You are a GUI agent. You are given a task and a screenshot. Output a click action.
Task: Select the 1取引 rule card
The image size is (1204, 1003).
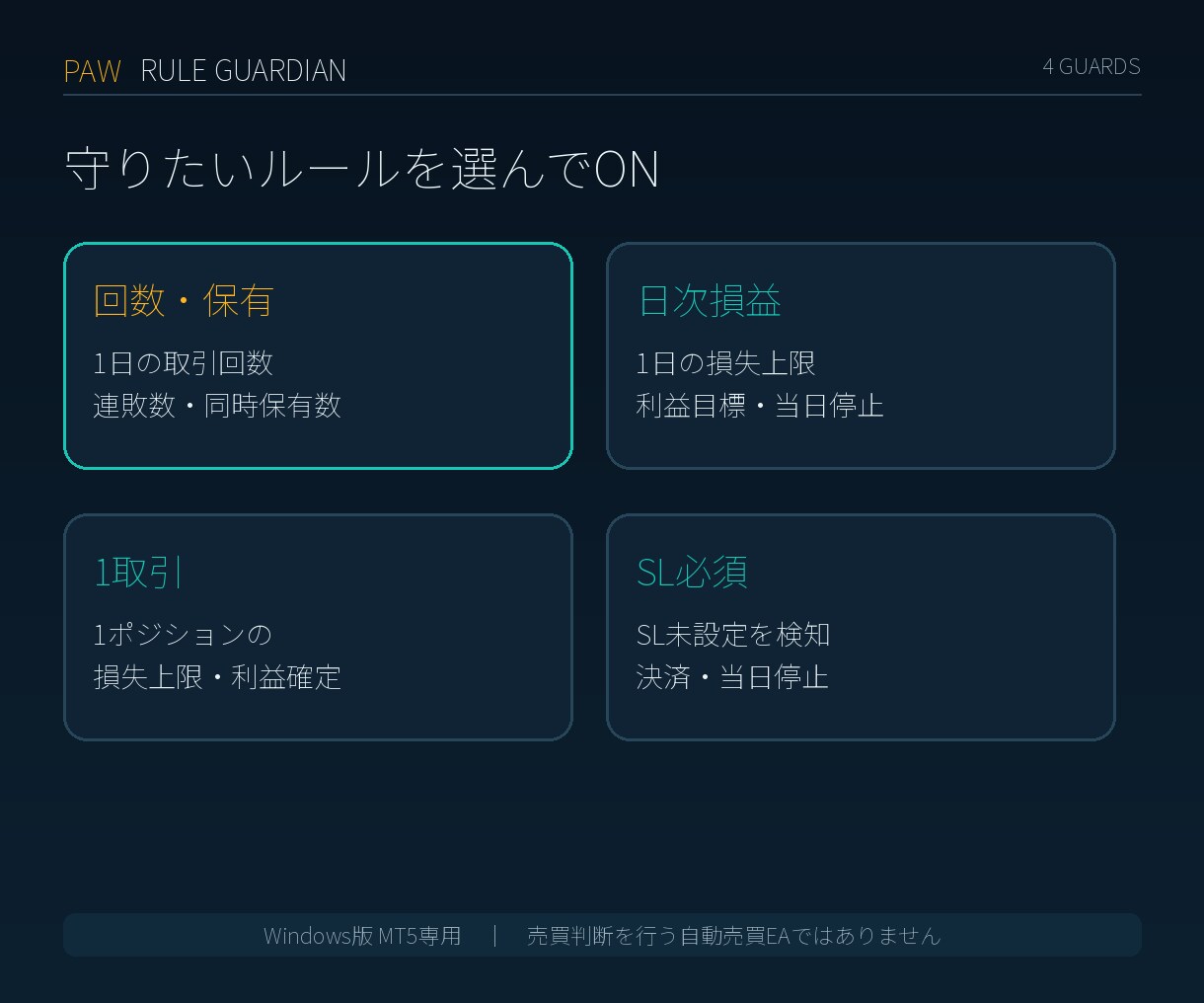point(318,627)
